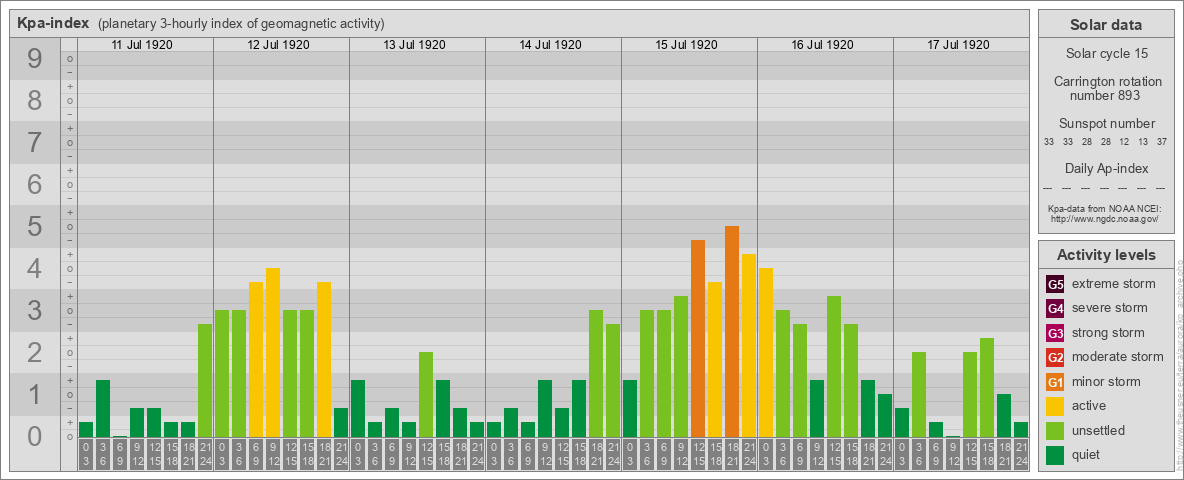Click the dark green 3-6 bar on 11 Jul

click(103, 408)
